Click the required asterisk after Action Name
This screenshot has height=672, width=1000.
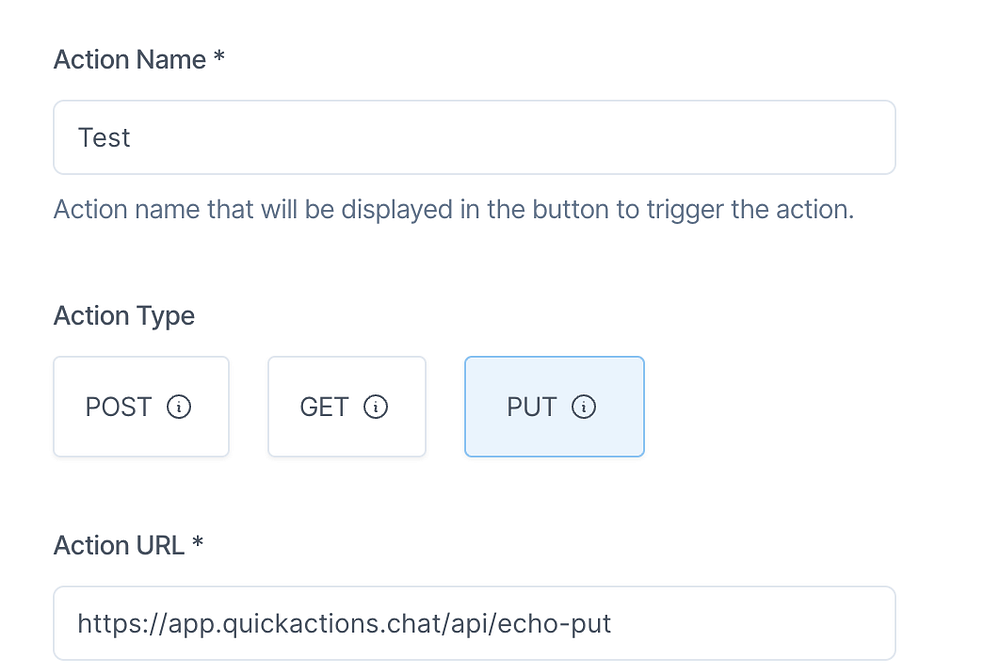(218, 59)
